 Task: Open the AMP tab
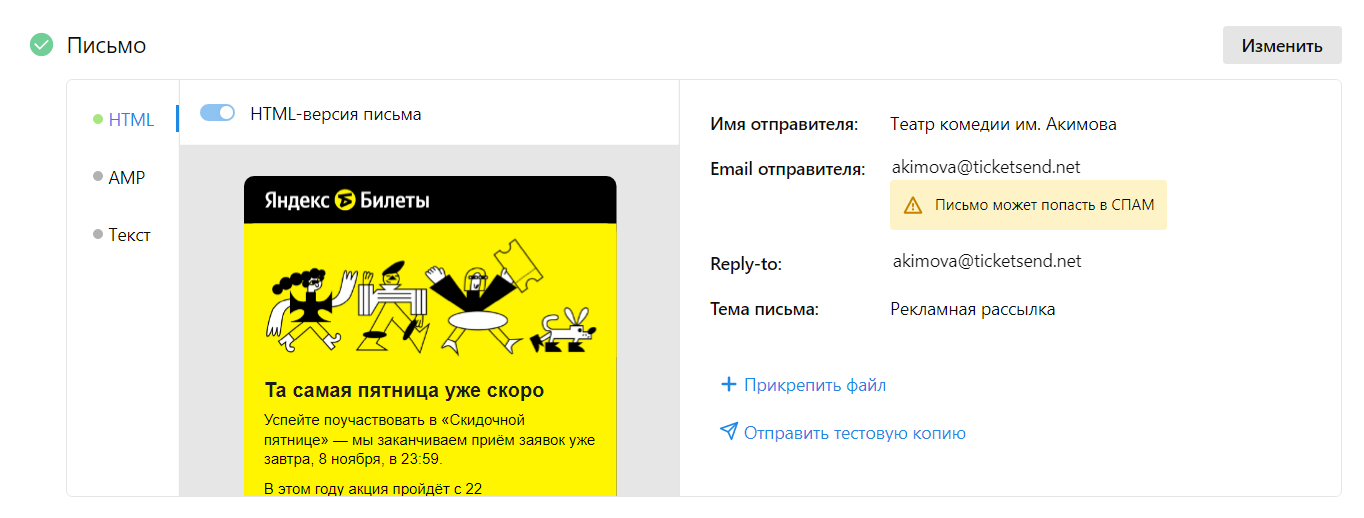127,178
